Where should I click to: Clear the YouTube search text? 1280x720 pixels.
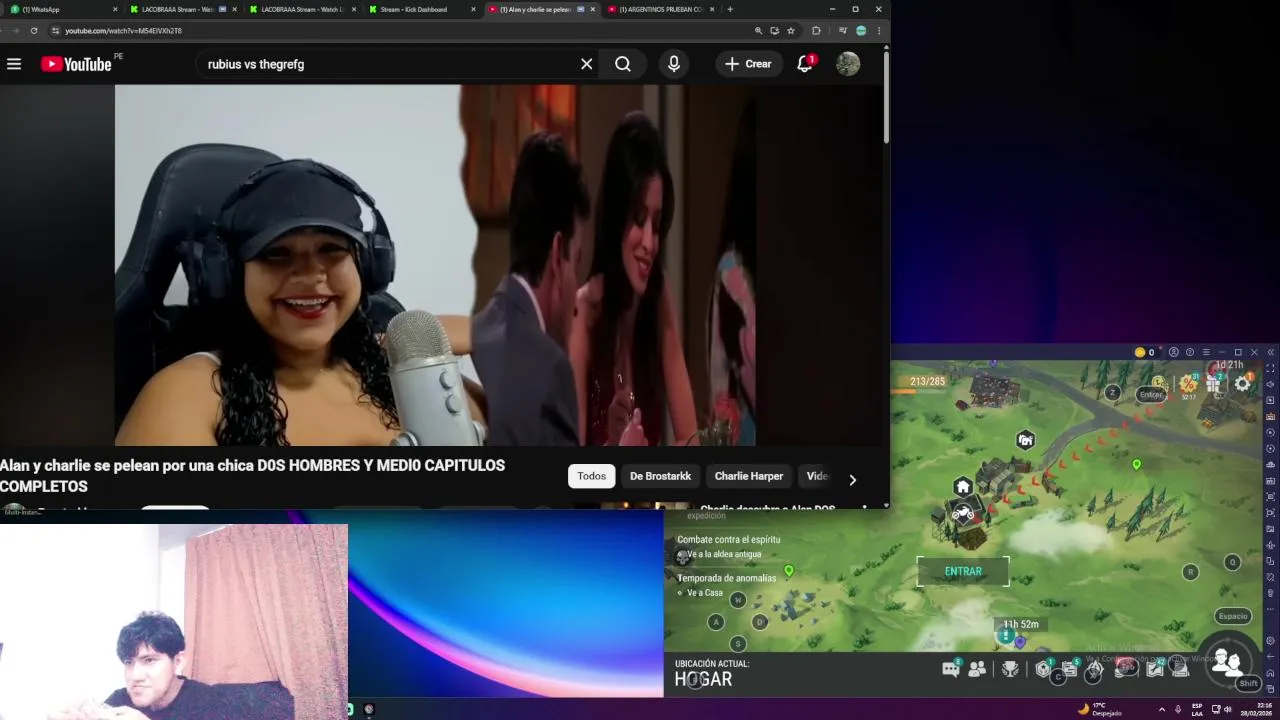[587, 64]
